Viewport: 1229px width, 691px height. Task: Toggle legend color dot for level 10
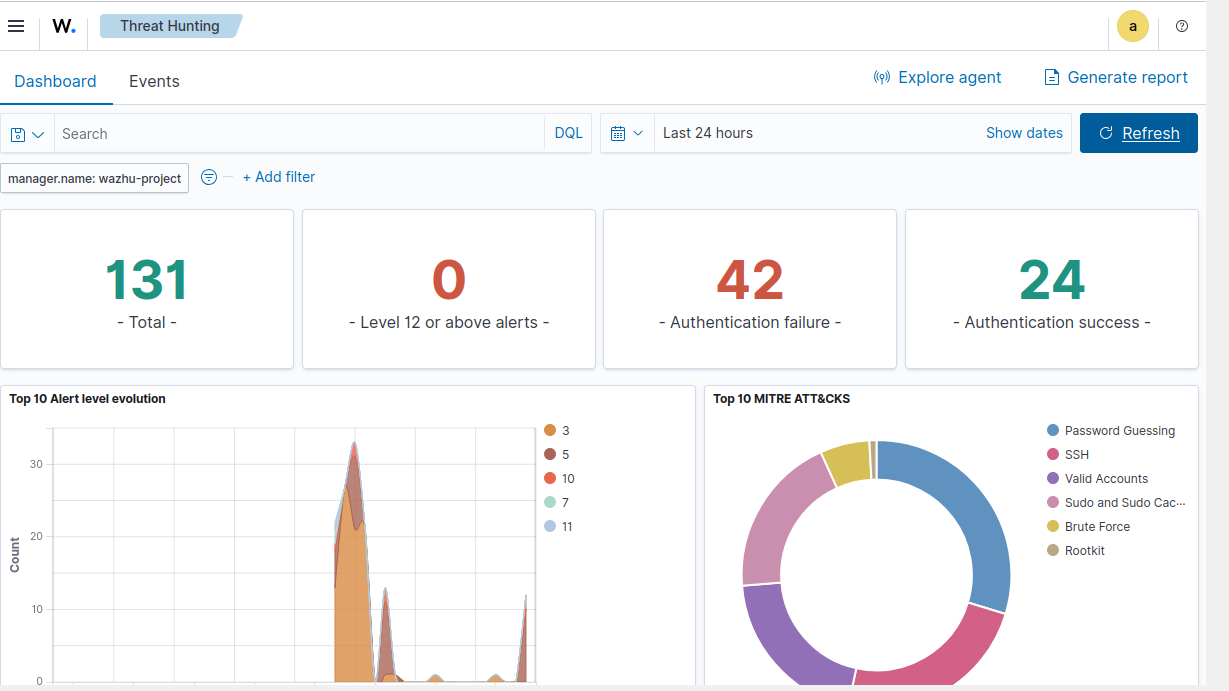[550, 479]
